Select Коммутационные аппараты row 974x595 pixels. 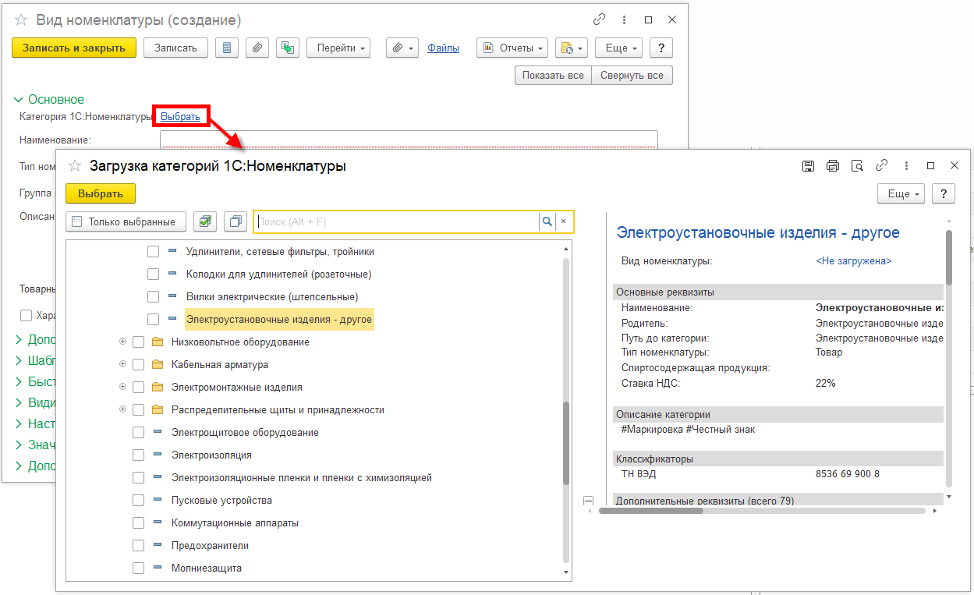235,523
